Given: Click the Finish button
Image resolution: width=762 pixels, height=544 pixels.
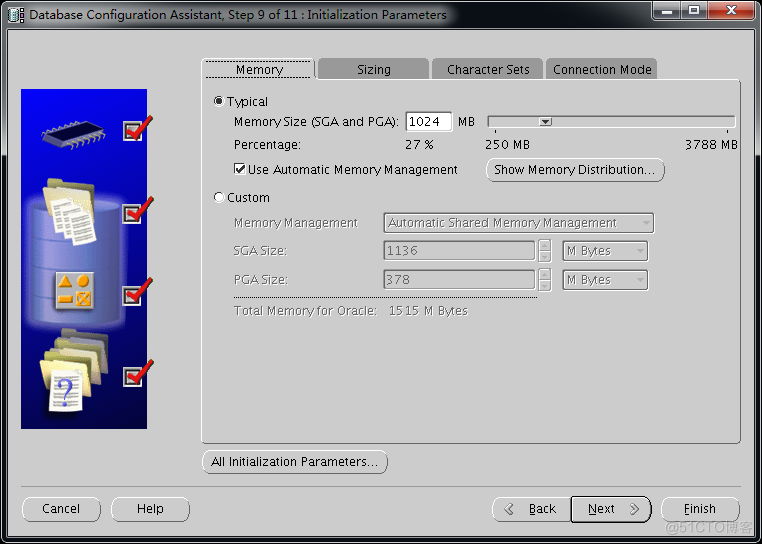Looking at the screenshot, I should point(700,509).
